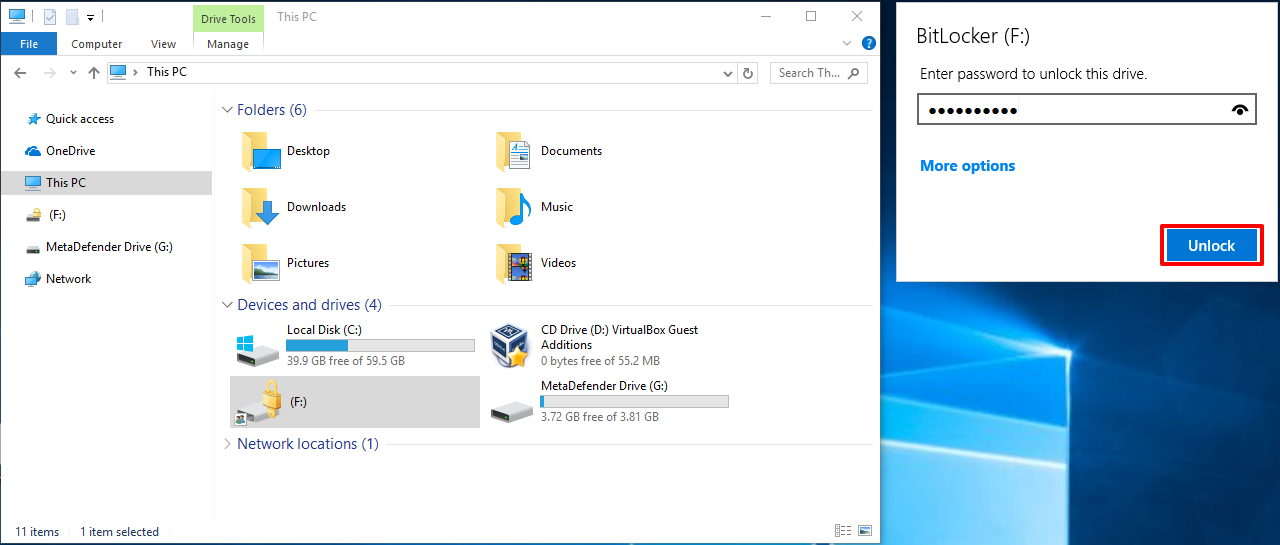Select MetaDefender Drive (G:) in navigation pane
The image size is (1280, 545).
[x=109, y=247]
